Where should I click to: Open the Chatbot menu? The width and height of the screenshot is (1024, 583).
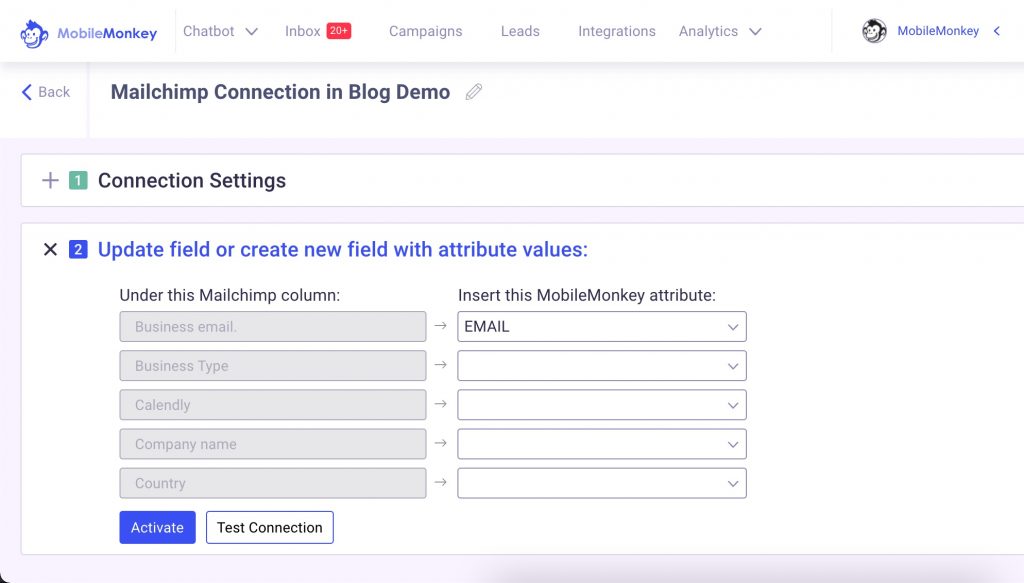click(220, 31)
